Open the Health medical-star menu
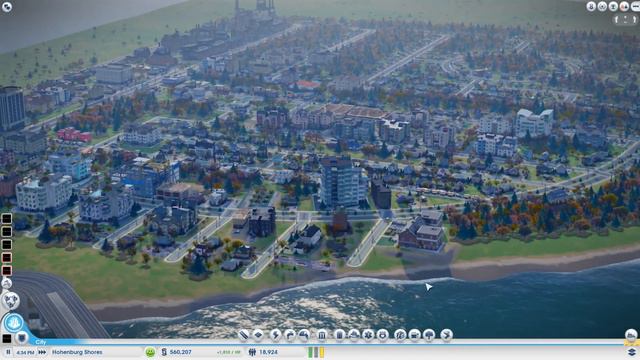The image size is (640, 360). point(368,335)
